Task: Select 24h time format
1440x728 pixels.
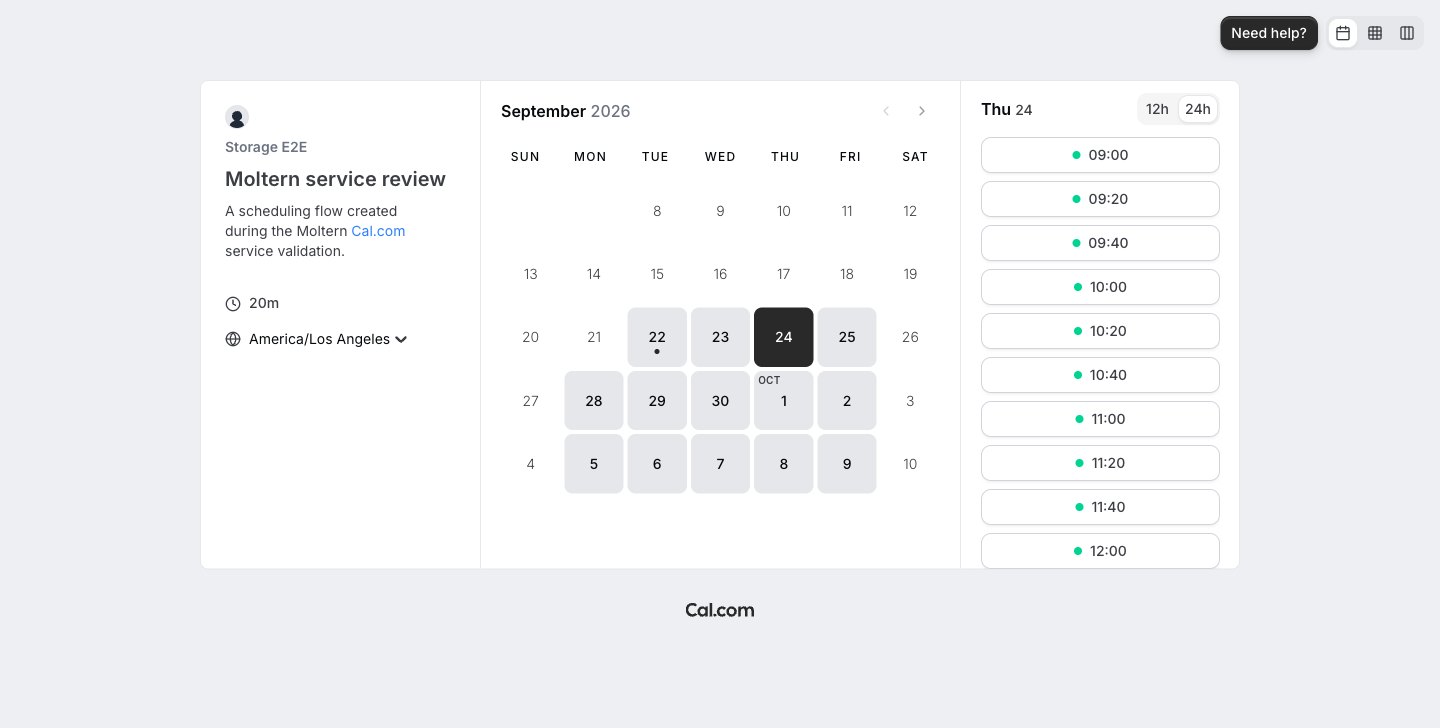Action: tap(1198, 109)
